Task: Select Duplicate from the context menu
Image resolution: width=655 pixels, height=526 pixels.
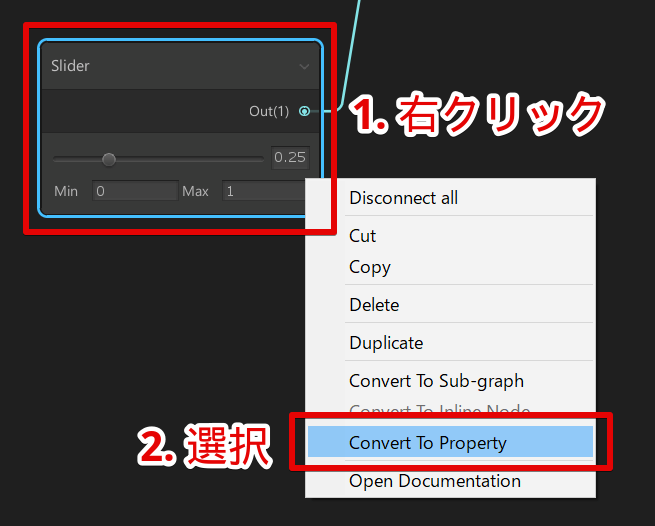Action: [x=450, y=343]
